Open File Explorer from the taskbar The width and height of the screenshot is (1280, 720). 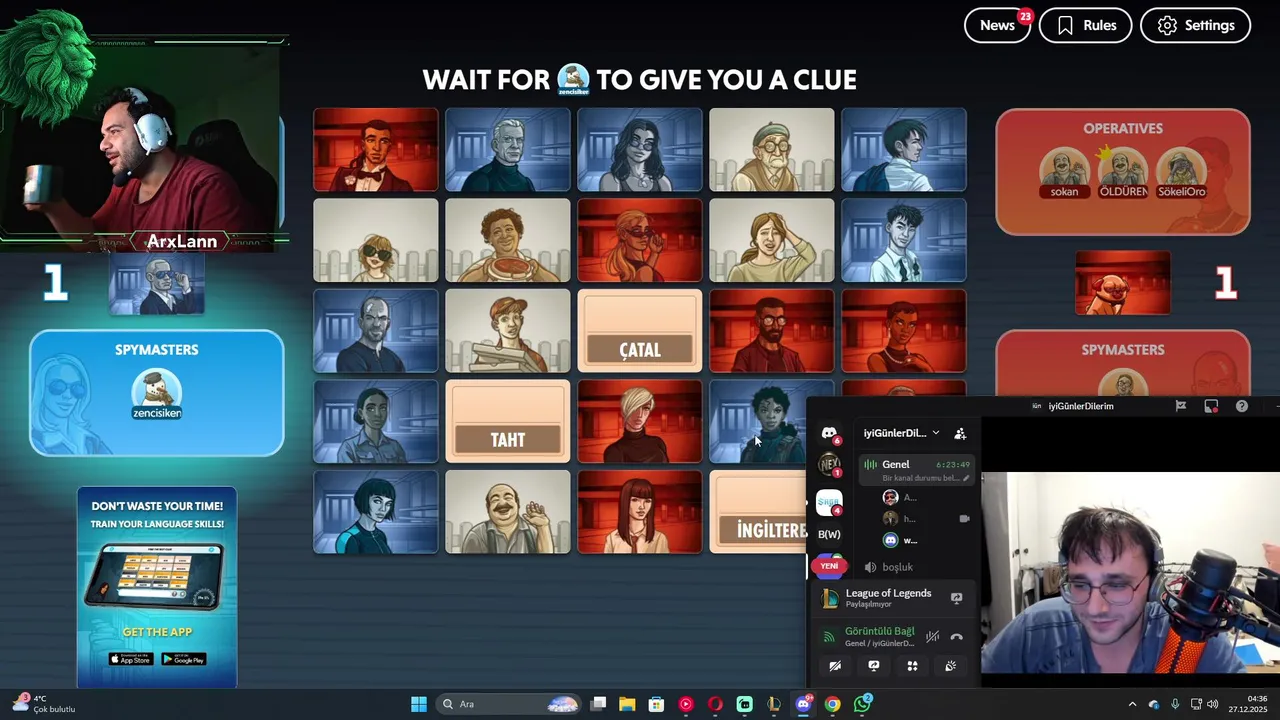pyautogui.click(x=627, y=704)
